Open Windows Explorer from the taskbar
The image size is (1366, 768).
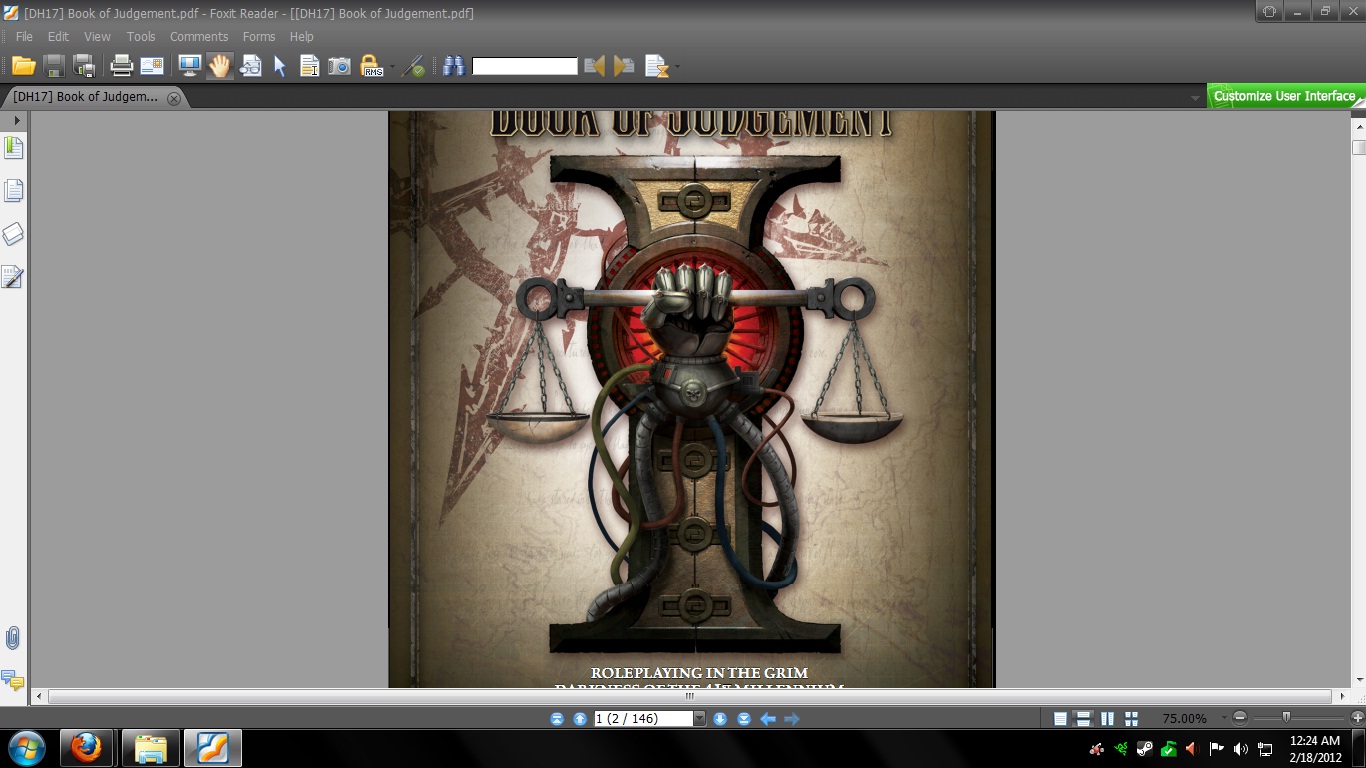click(x=151, y=748)
